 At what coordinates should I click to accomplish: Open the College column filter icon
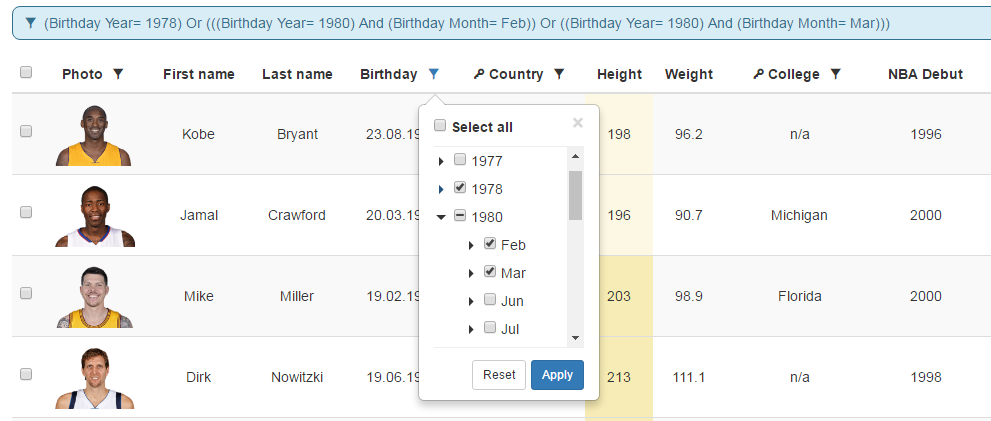tap(836, 74)
